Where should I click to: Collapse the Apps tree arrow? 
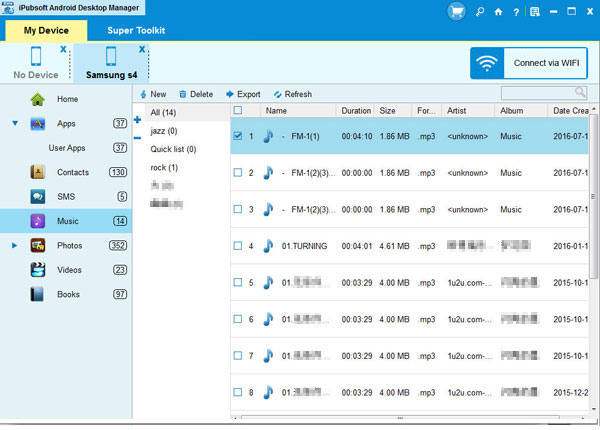[15, 124]
